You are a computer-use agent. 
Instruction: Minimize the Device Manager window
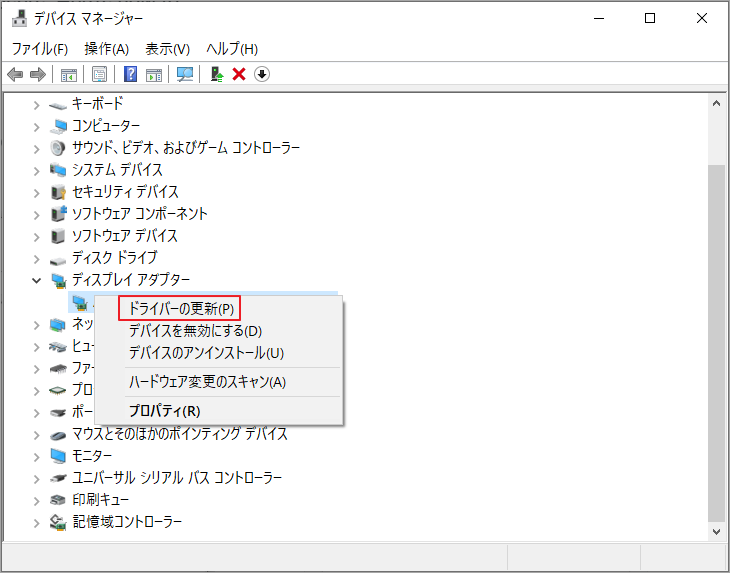[x=599, y=18]
